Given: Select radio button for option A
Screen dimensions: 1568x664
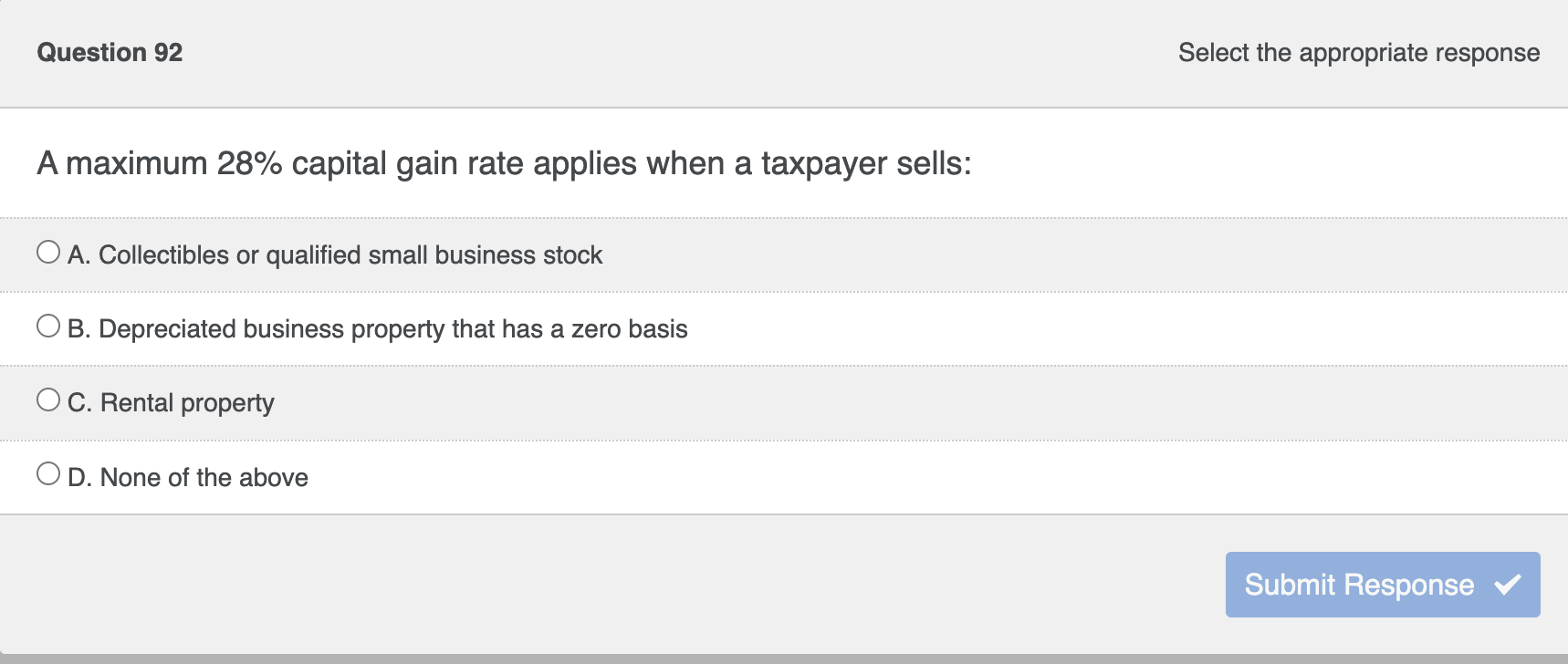Looking at the screenshot, I should (47, 253).
